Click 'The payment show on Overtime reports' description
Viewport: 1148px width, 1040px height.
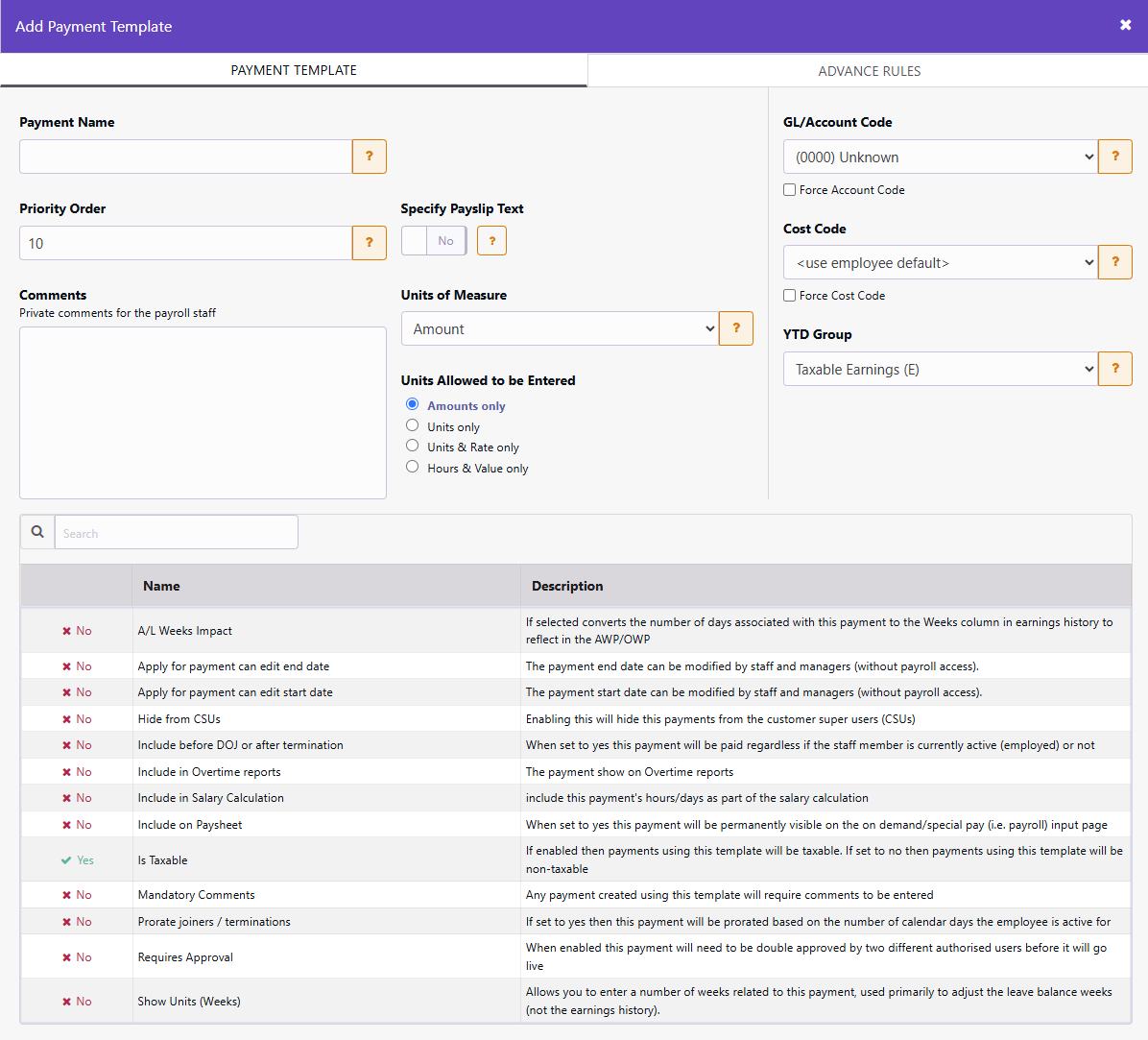pyautogui.click(x=630, y=772)
